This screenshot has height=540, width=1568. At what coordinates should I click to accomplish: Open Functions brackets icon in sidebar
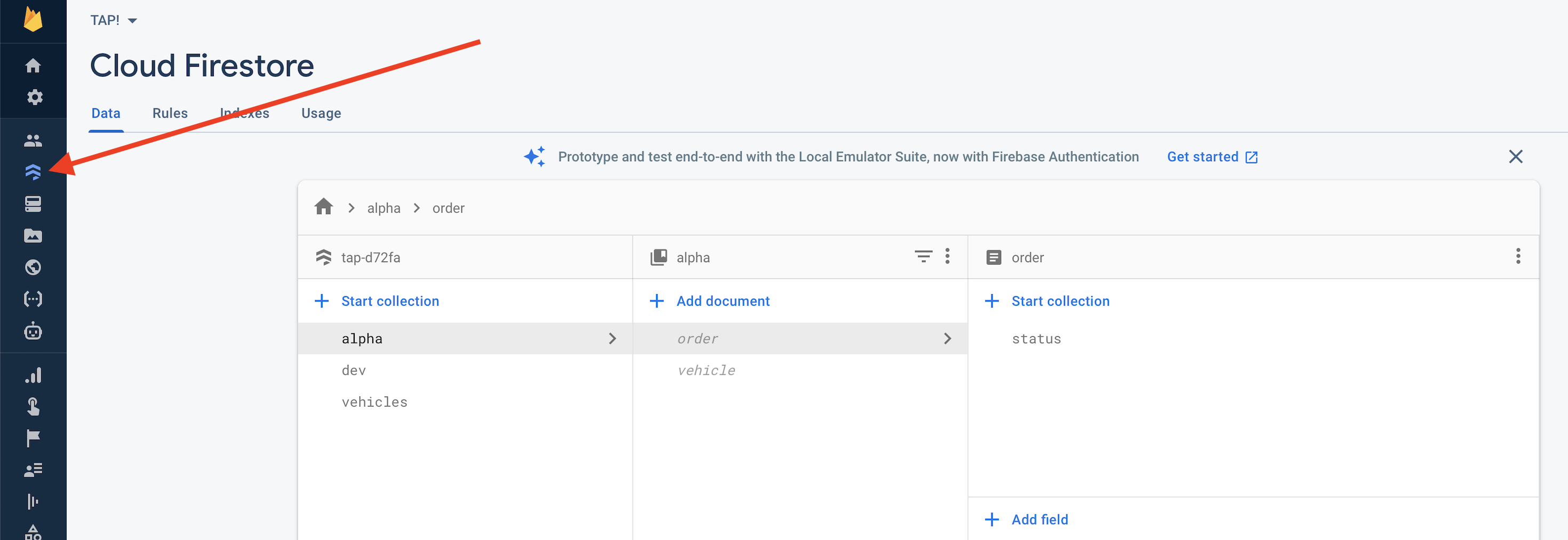tap(33, 299)
